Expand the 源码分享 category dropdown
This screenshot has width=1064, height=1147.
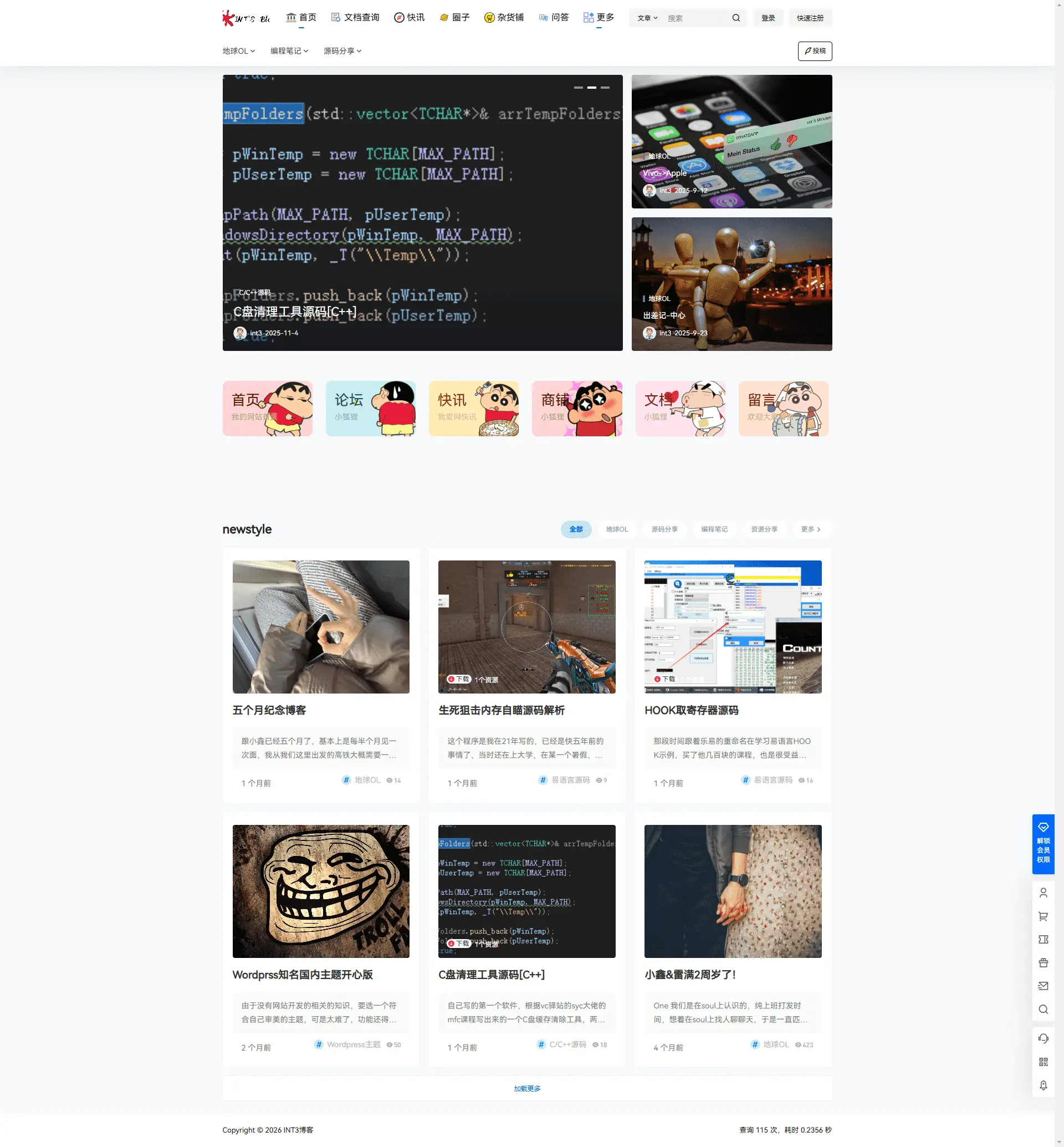342,50
